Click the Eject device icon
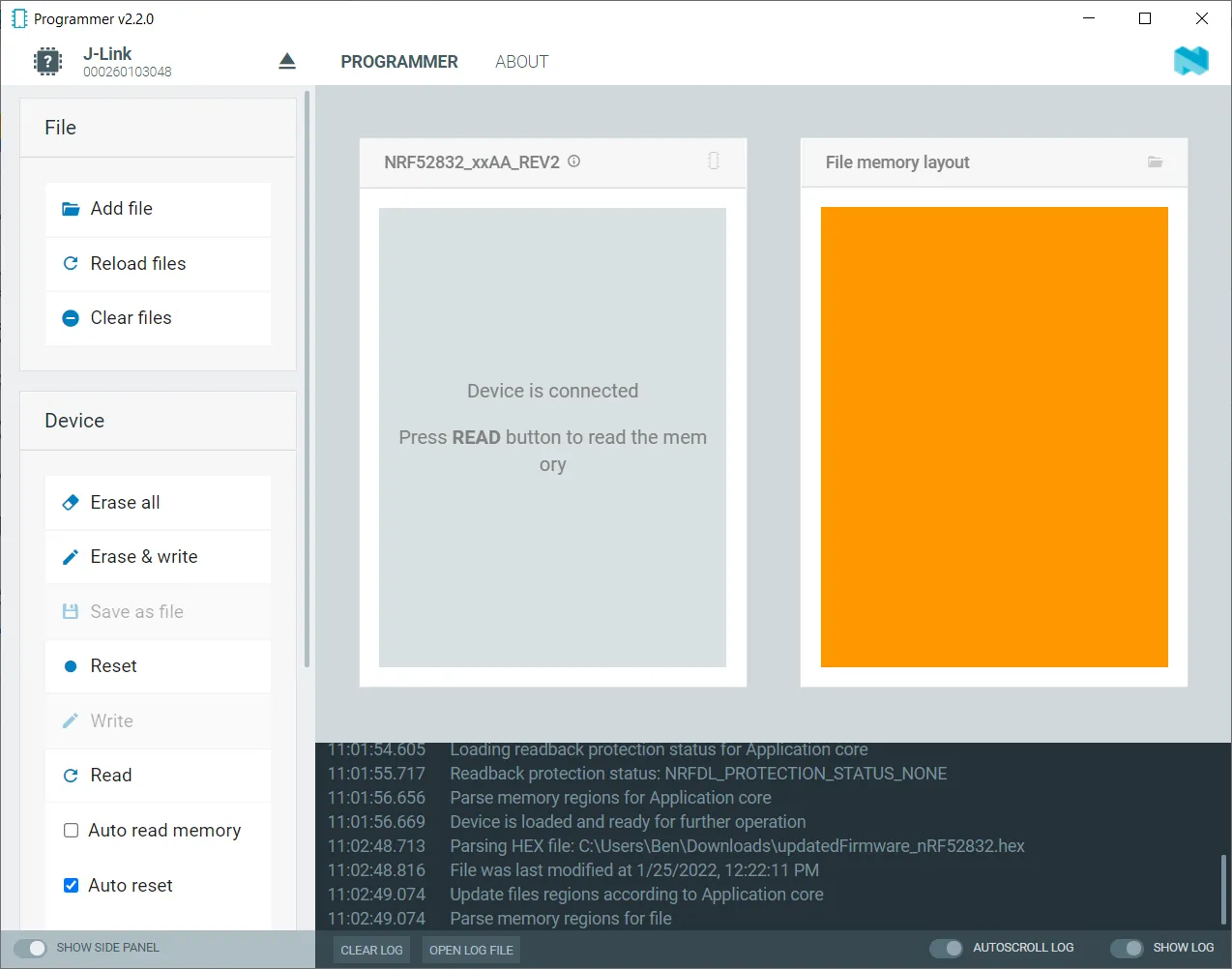The image size is (1232, 969). (287, 60)
